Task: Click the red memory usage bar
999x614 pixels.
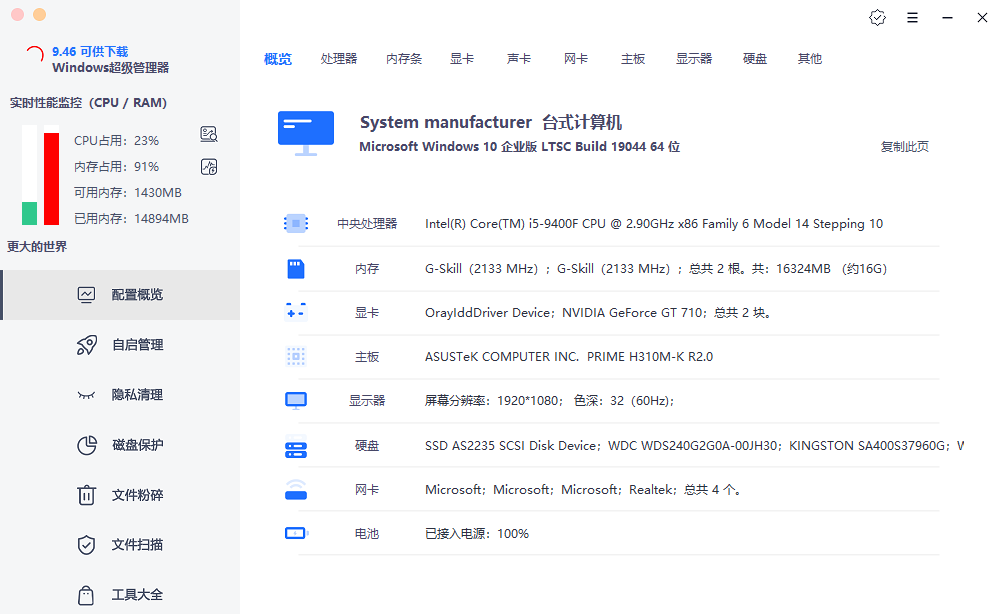Action: pyautogui.click(x=52, y=179)
